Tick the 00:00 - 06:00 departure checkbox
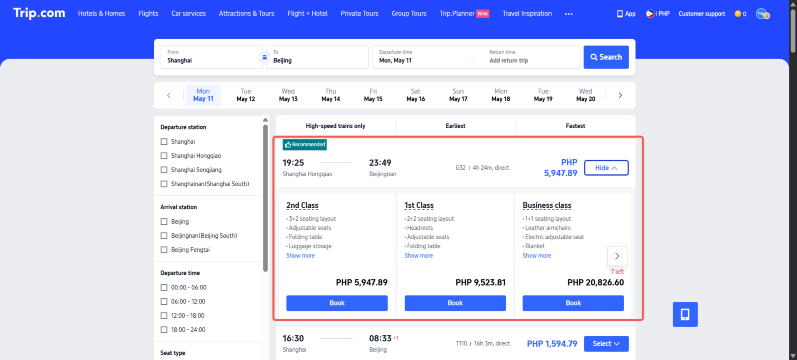This screenshot has height=360, width=797. (x=164, y=287)
